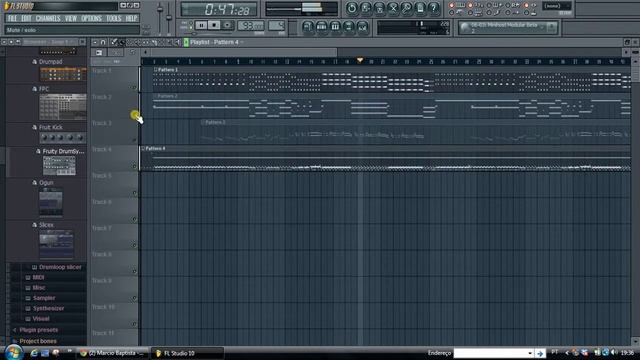Click the project info round toolbar icon

point(420,8)
